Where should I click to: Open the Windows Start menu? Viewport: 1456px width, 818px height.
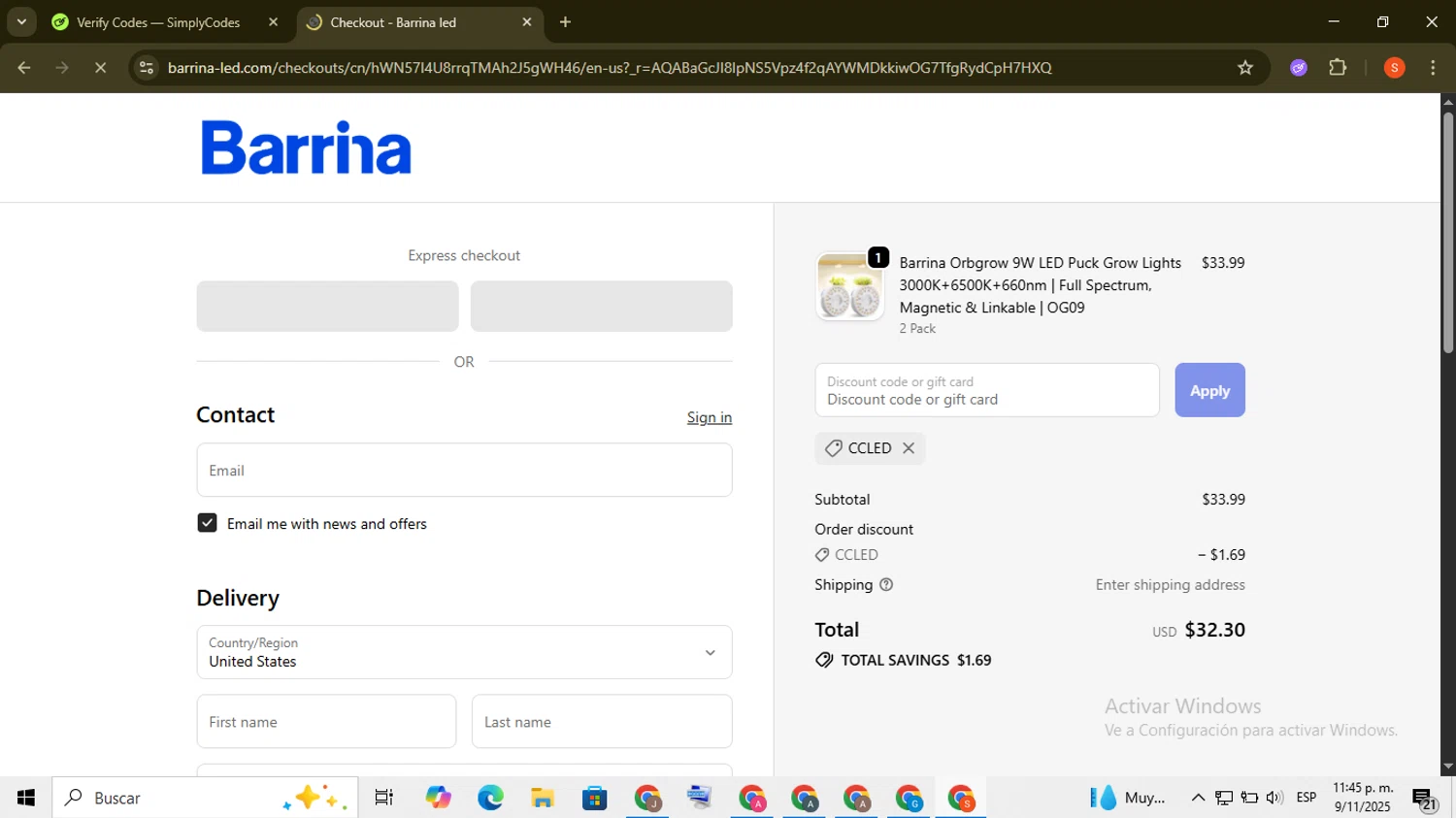[26, 798]
